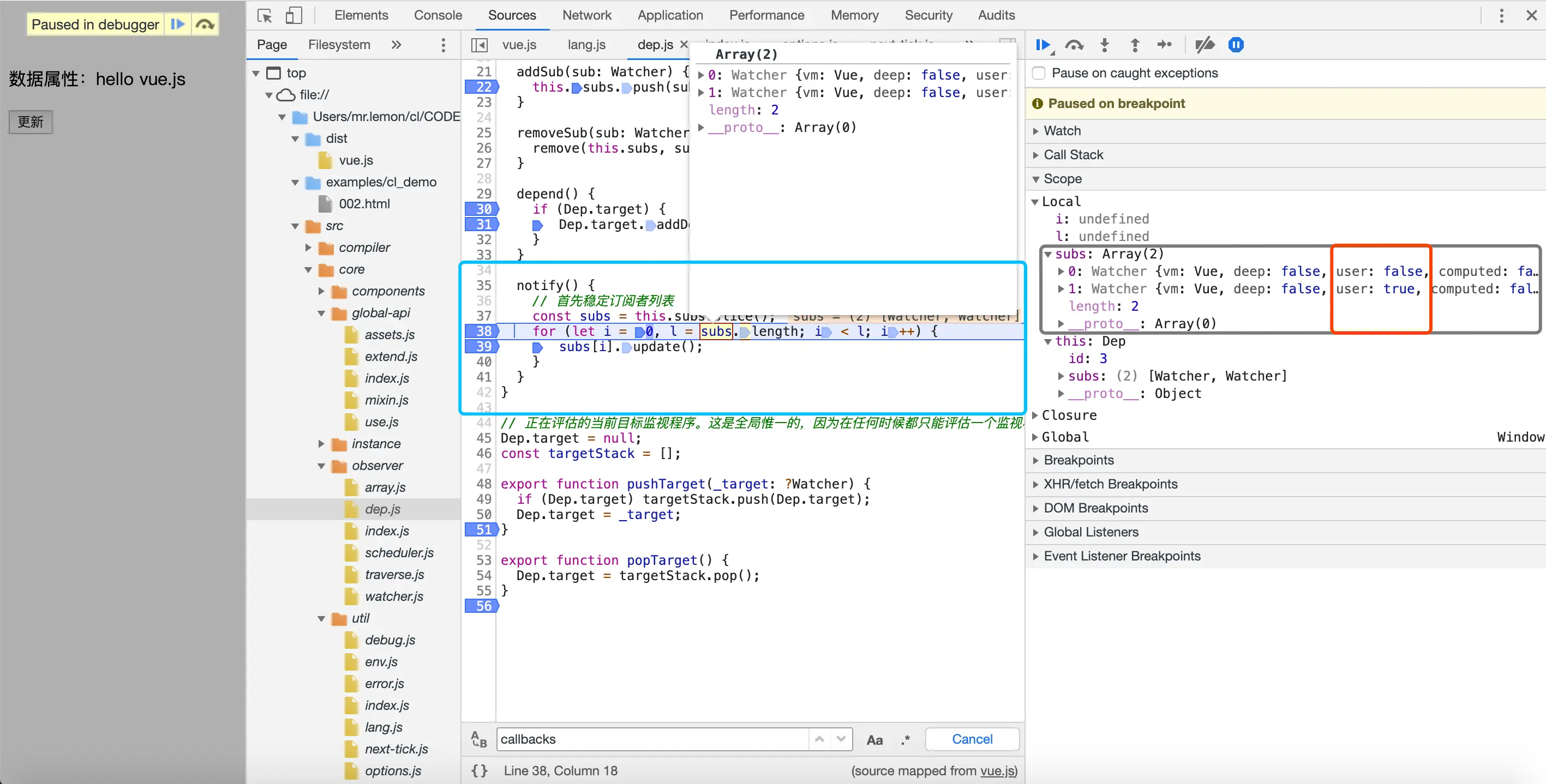
Task: Click Step out of current function
Action: tap(1134, 45)
